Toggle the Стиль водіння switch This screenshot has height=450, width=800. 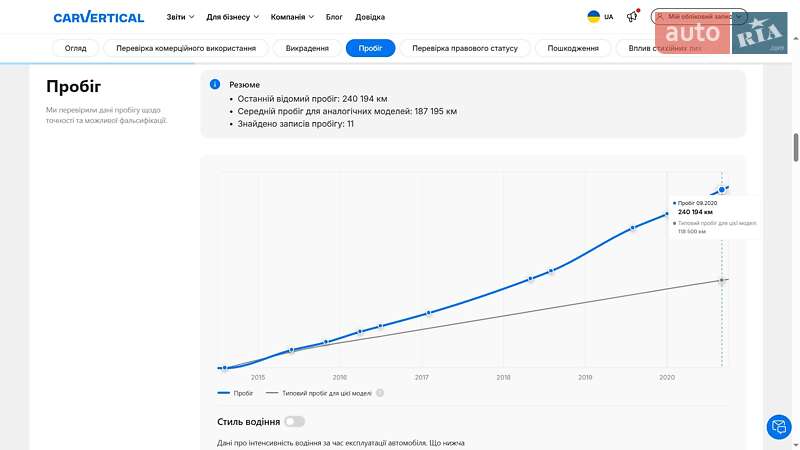294,422
